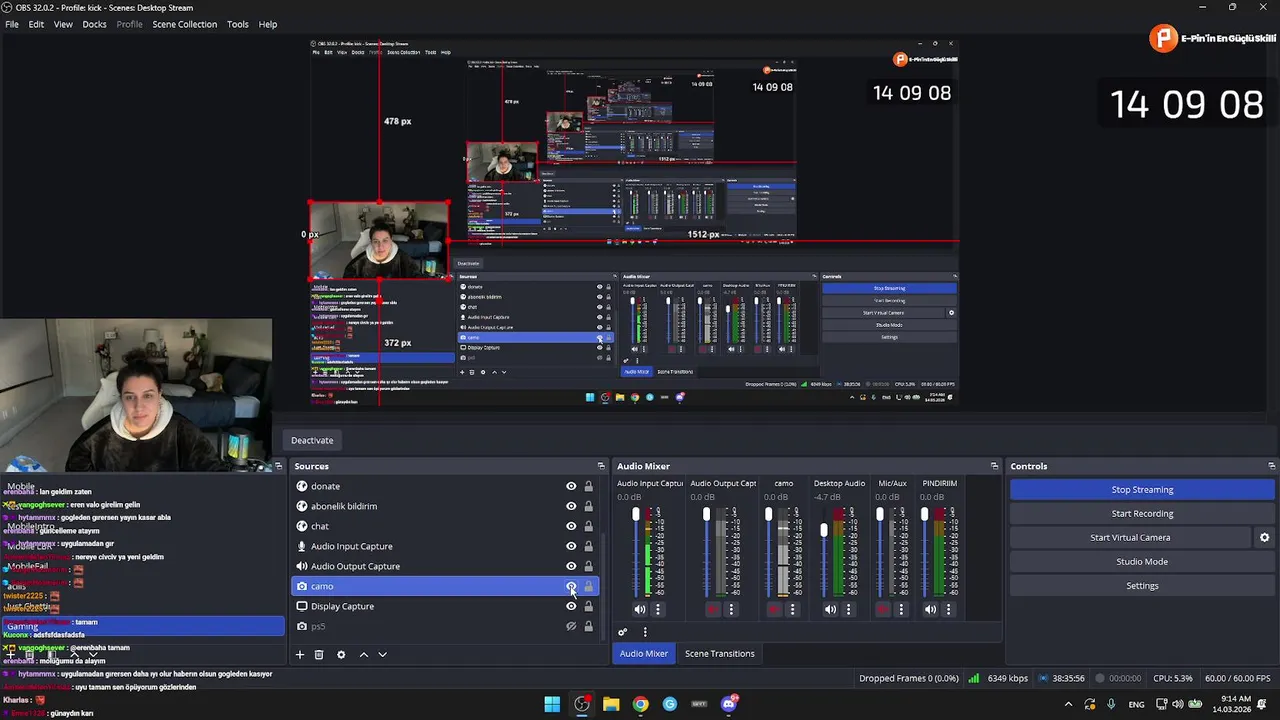Screen dimensions: 1280x720
Task: Click the microphone tray icon
Action: pyautogui.click(x=1111, y=704)
